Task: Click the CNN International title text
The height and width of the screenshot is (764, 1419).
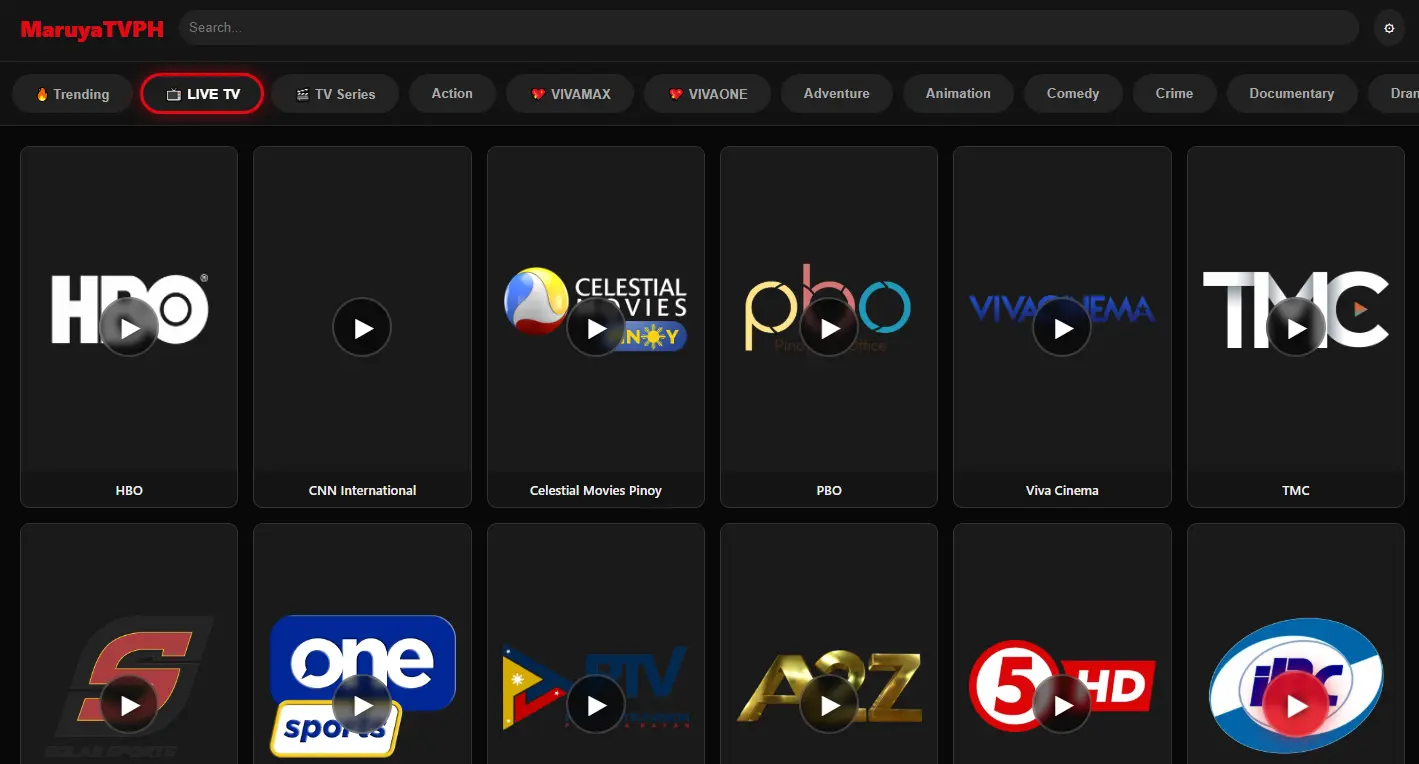Action: [x=362, y=491]
